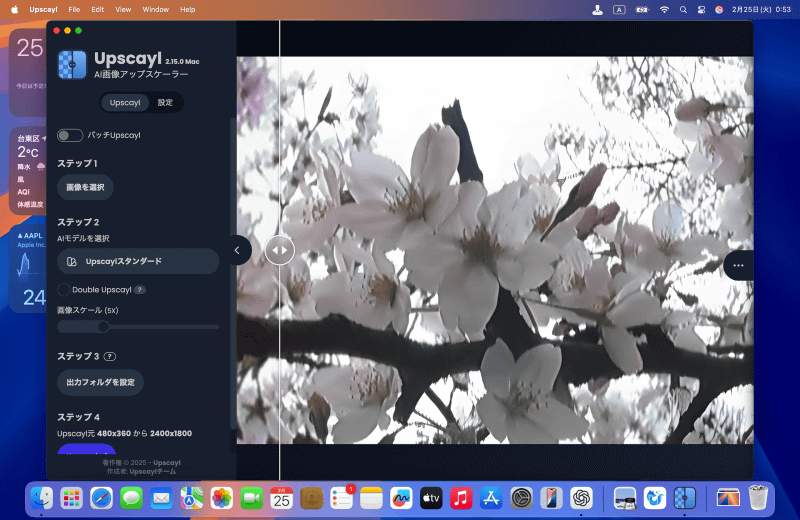
Task: Open the View menu
Action: (x=123, y=10)
